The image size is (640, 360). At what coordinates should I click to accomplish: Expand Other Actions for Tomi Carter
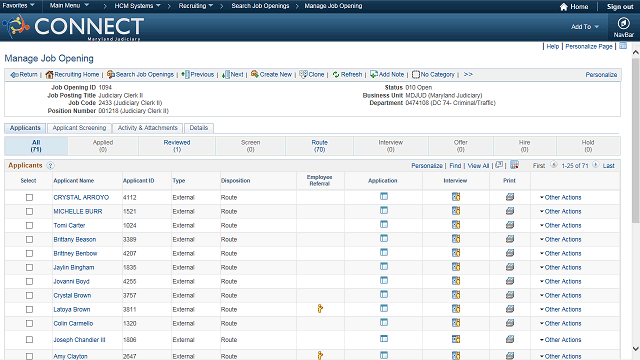click(560, 225)
